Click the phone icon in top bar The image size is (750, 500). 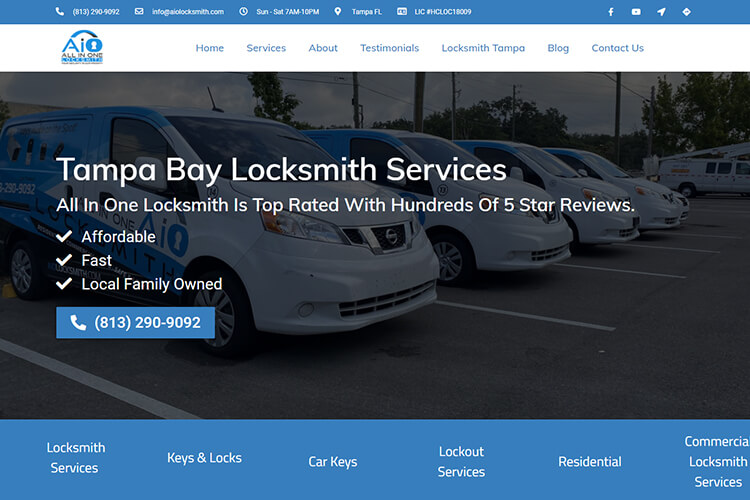(60, 11)
